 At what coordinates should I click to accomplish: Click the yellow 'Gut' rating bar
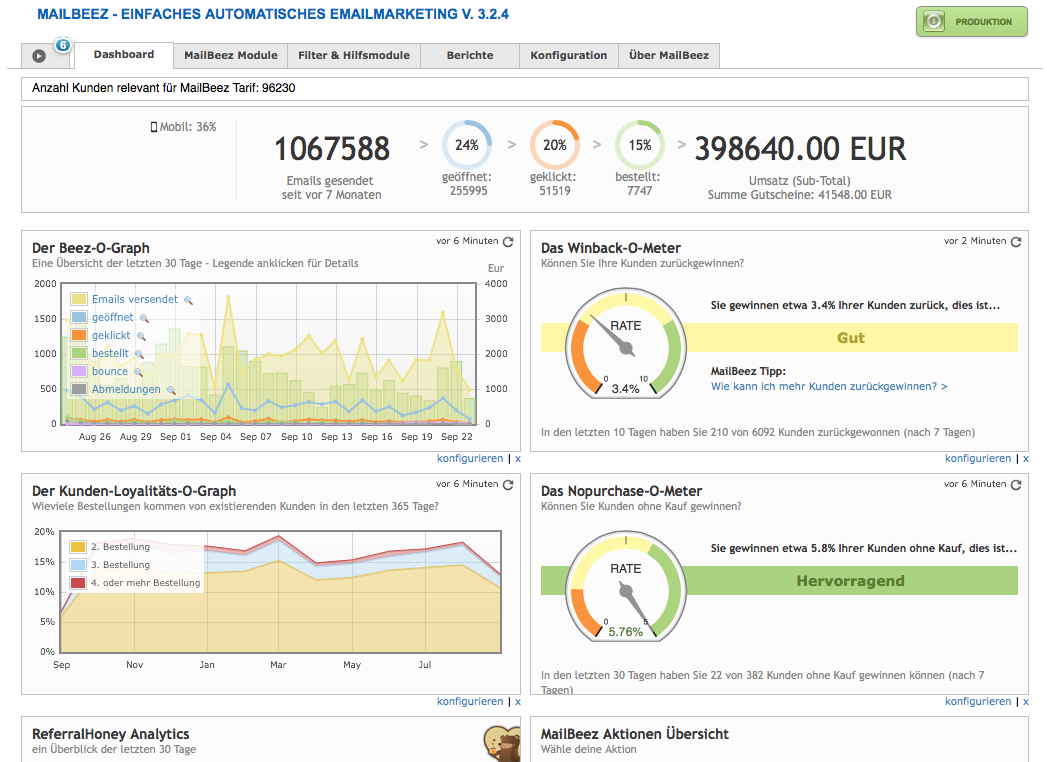[851, 338]
